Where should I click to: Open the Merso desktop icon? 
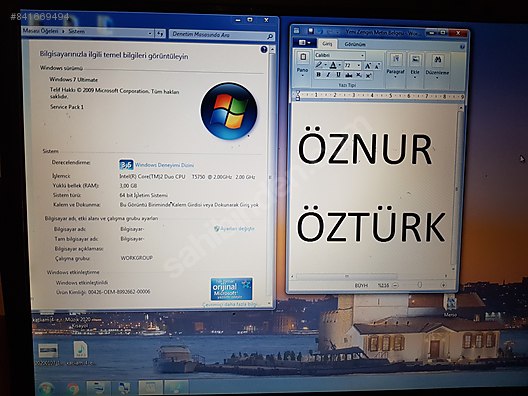pyautogui.click(x=451, y=303)
